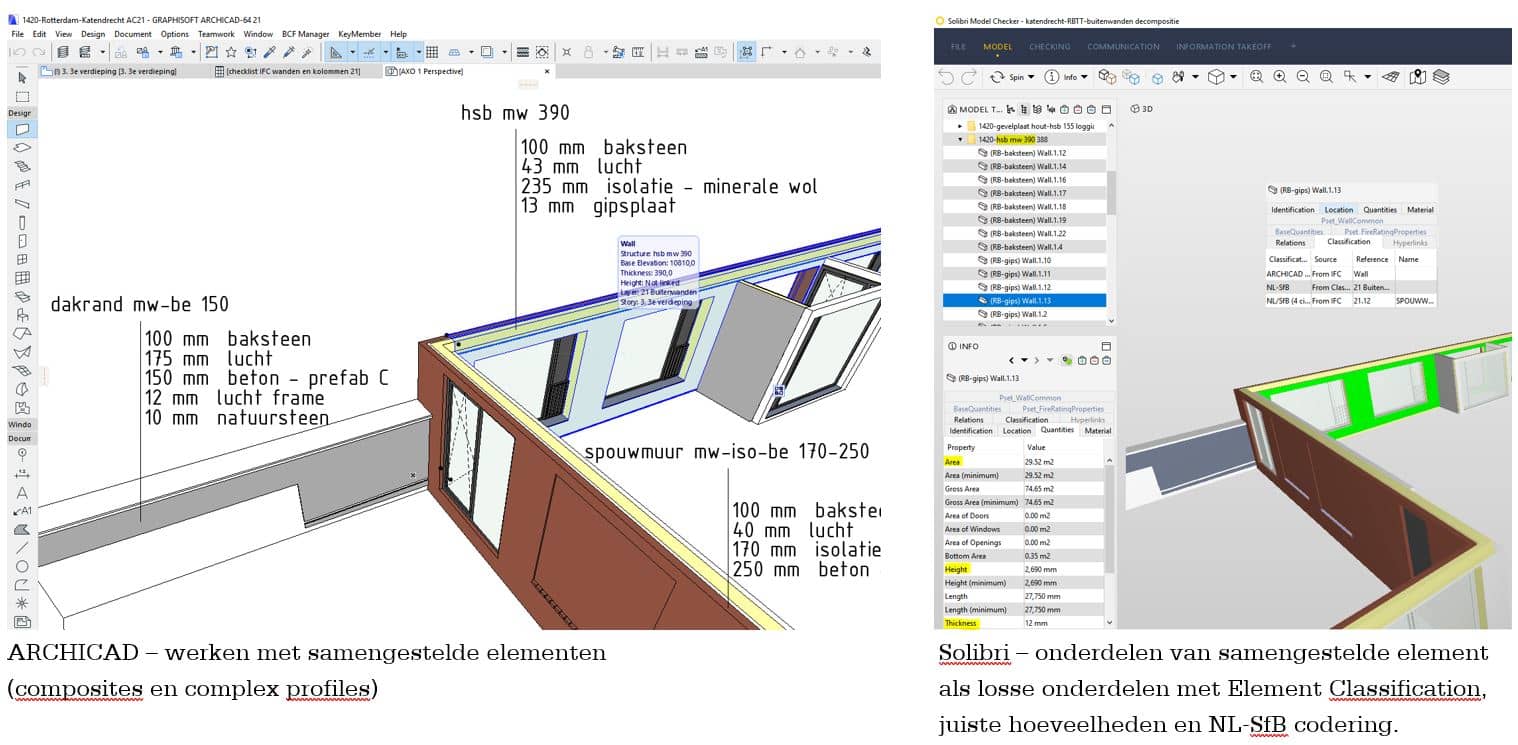Open the ARCHICAD File menu
1518x745 pixels.
click(x=17, y=34)
